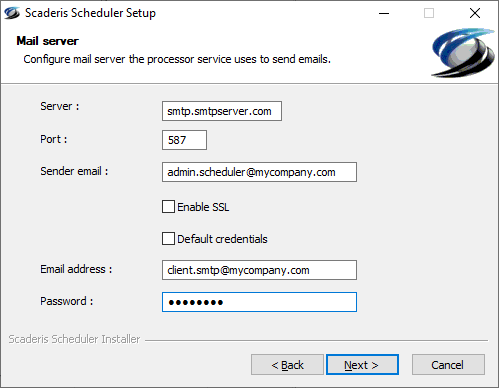Viewport: 499px width, 388px height.
Task: Go back with the Back button
Action: pyautogui.click(x=287, y=365)
